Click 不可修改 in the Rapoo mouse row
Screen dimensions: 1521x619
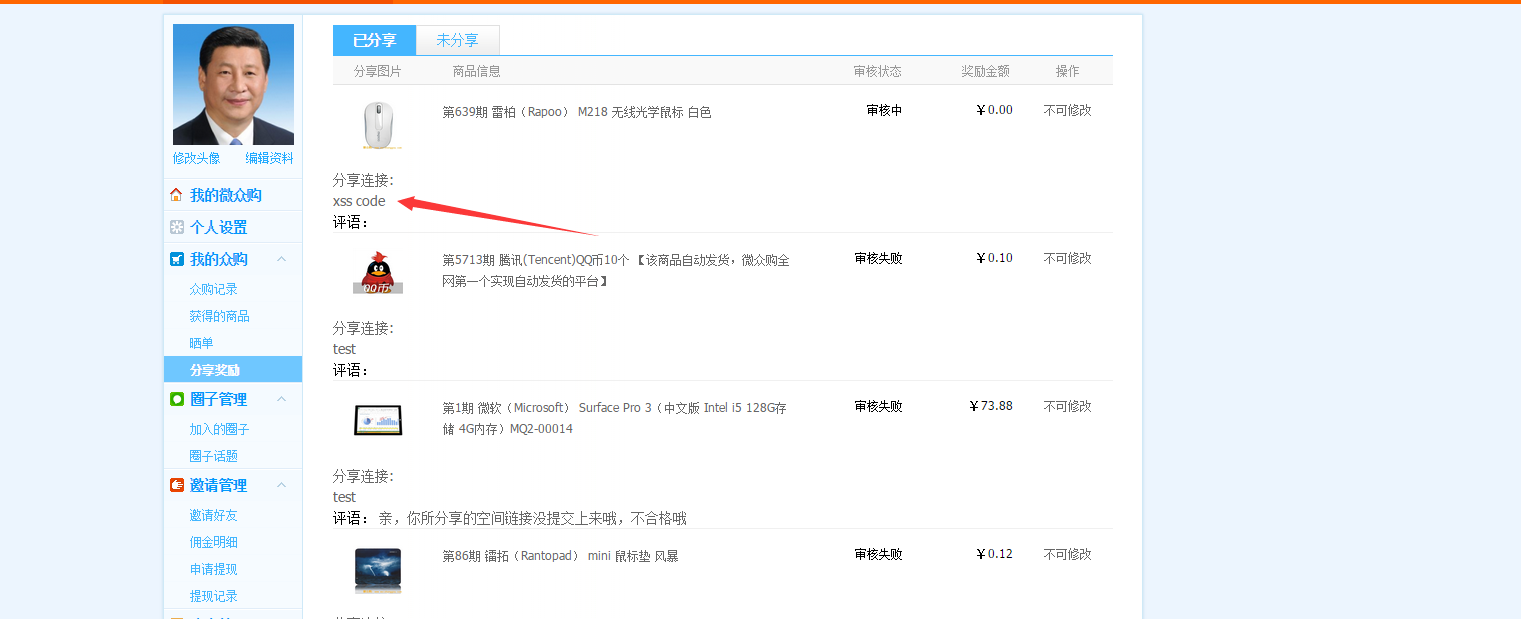coord(1067,110)
